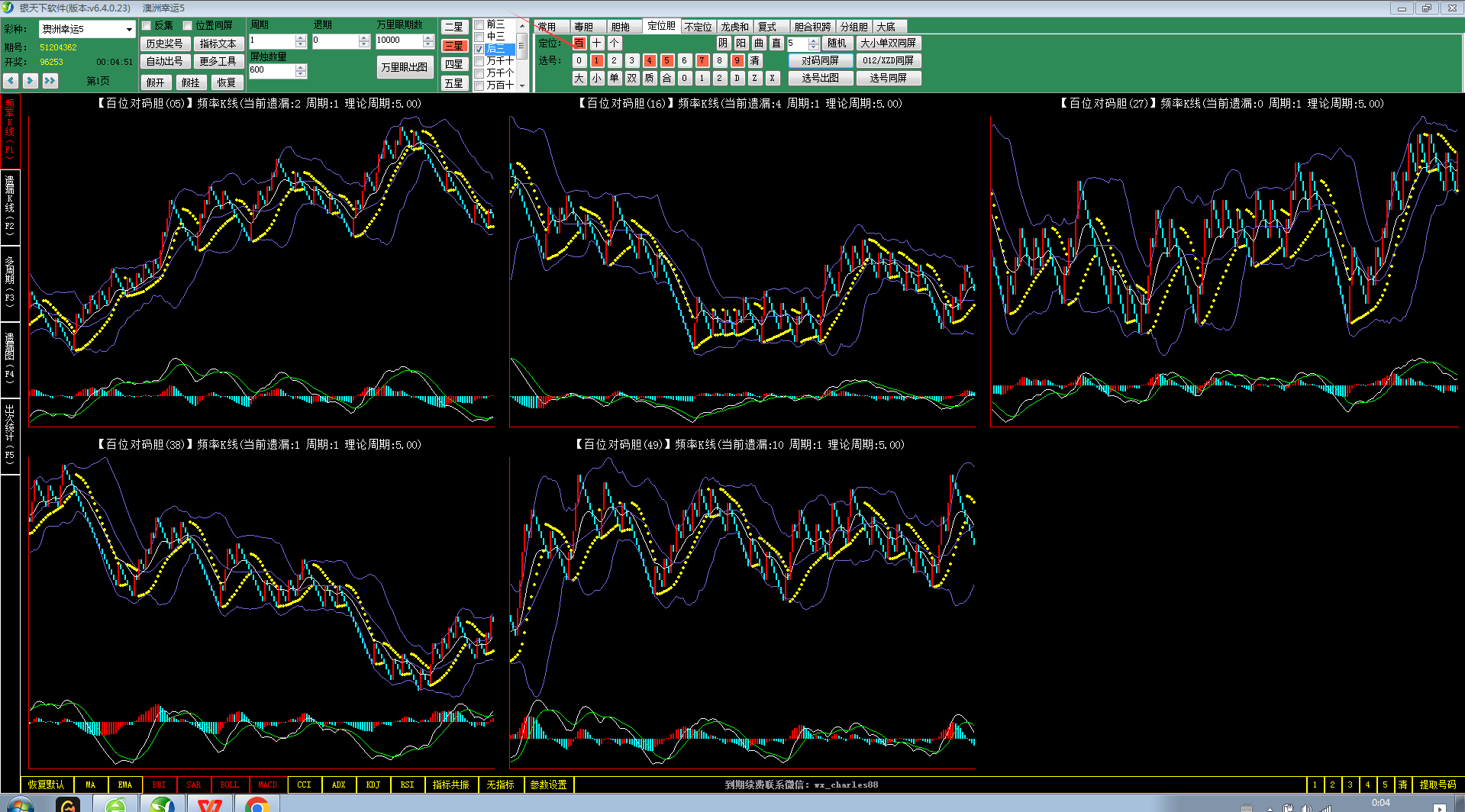Open 参数设置 parameter settings
This screenshot has height=812, width=1465.
[x=549, y=785]
